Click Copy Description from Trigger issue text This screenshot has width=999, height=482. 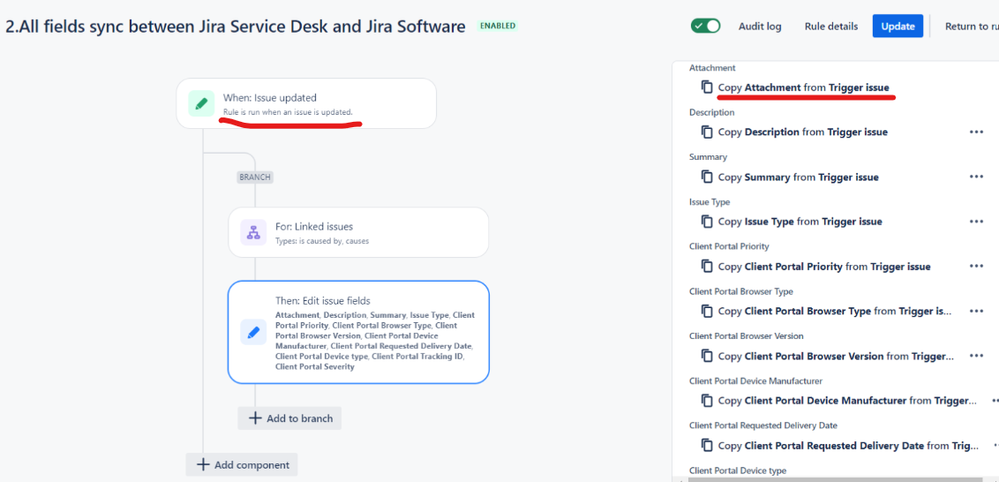[803, 132]
